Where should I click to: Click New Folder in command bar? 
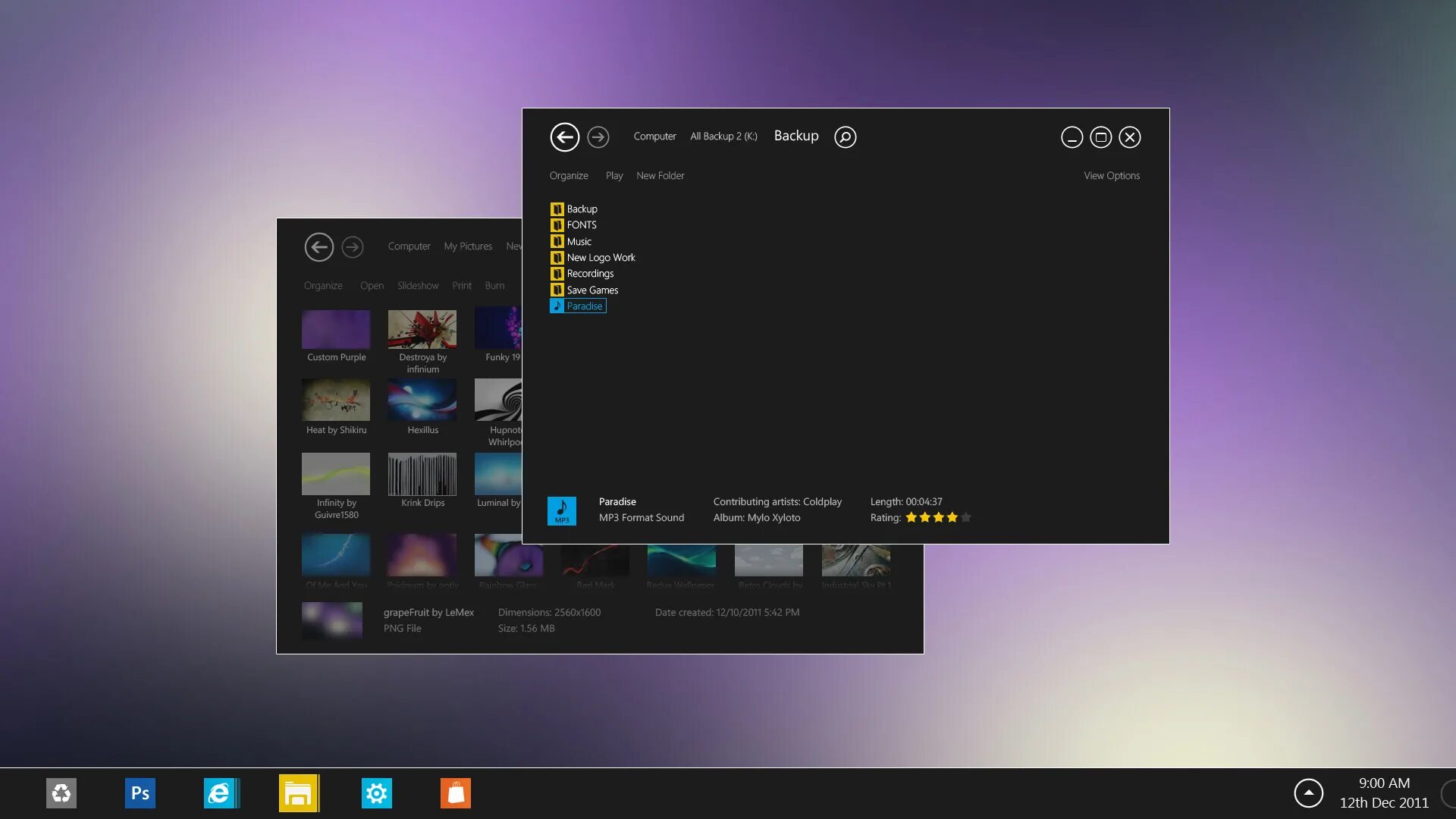pyautogui.click(x=660, y=176)
